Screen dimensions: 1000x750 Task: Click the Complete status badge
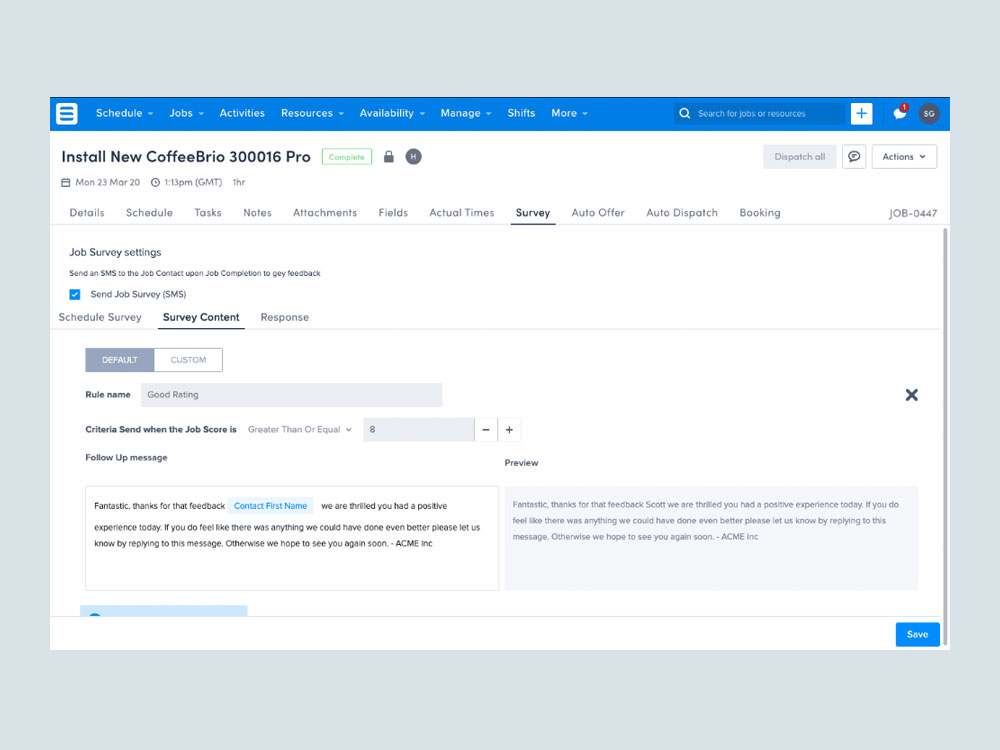346,157
